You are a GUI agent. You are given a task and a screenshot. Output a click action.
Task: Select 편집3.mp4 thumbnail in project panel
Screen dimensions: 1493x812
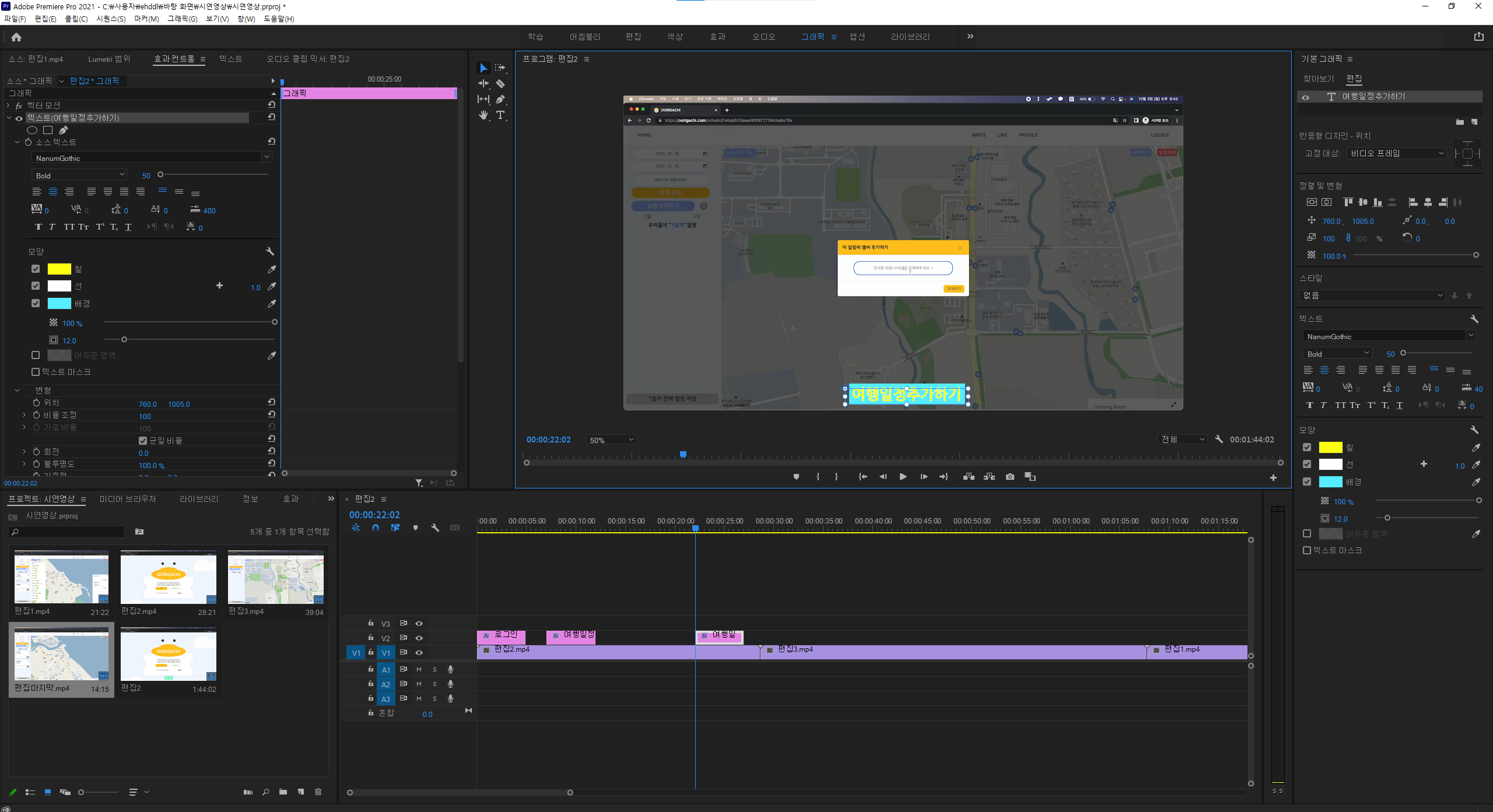[276, 577]
